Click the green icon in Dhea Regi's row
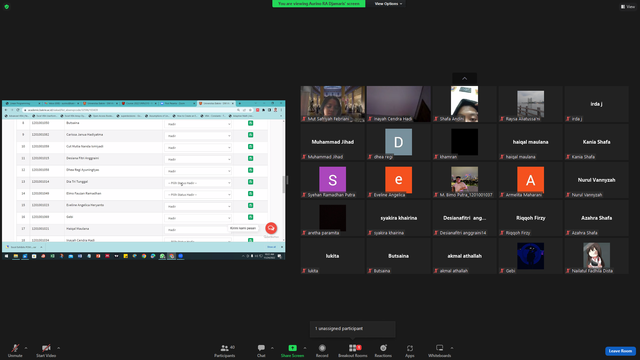Screen dimensions: 640x360 pos(251,170)
